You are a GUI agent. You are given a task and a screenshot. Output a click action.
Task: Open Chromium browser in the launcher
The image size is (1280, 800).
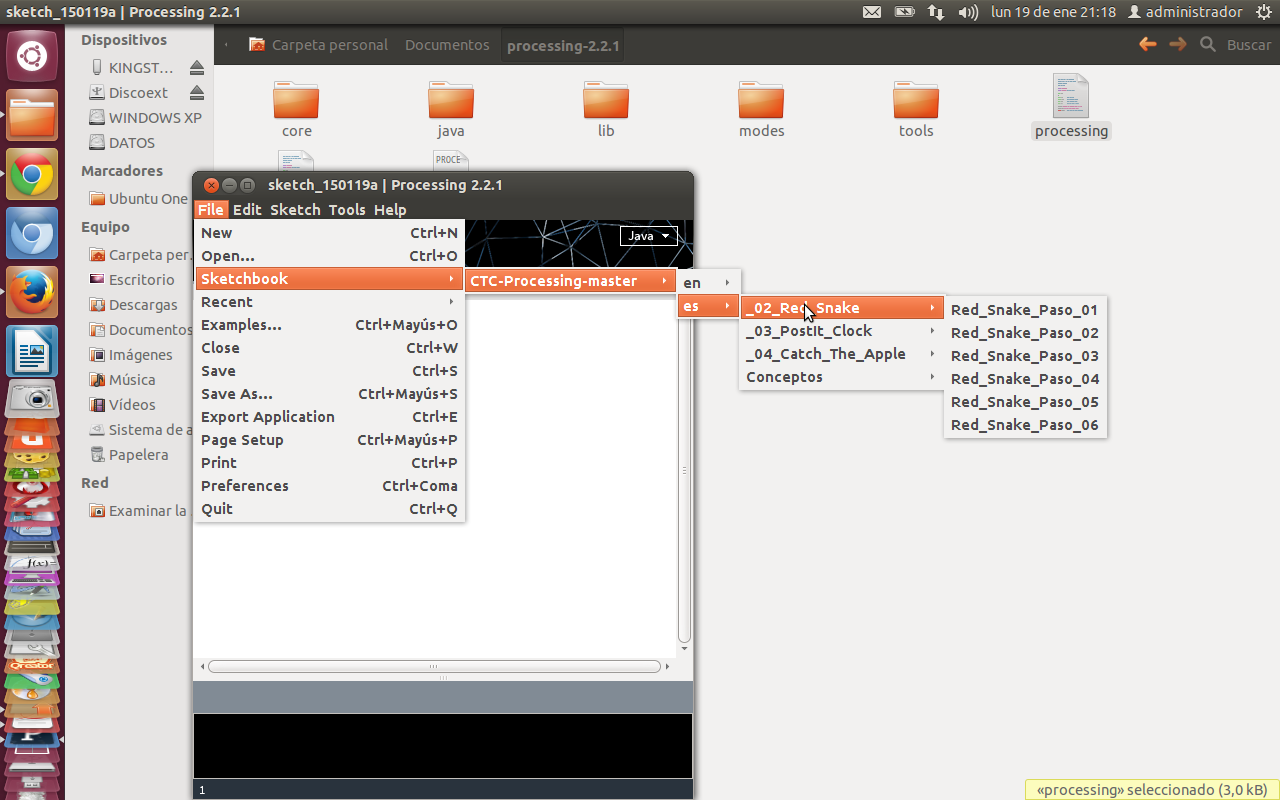tap(32, 235)
